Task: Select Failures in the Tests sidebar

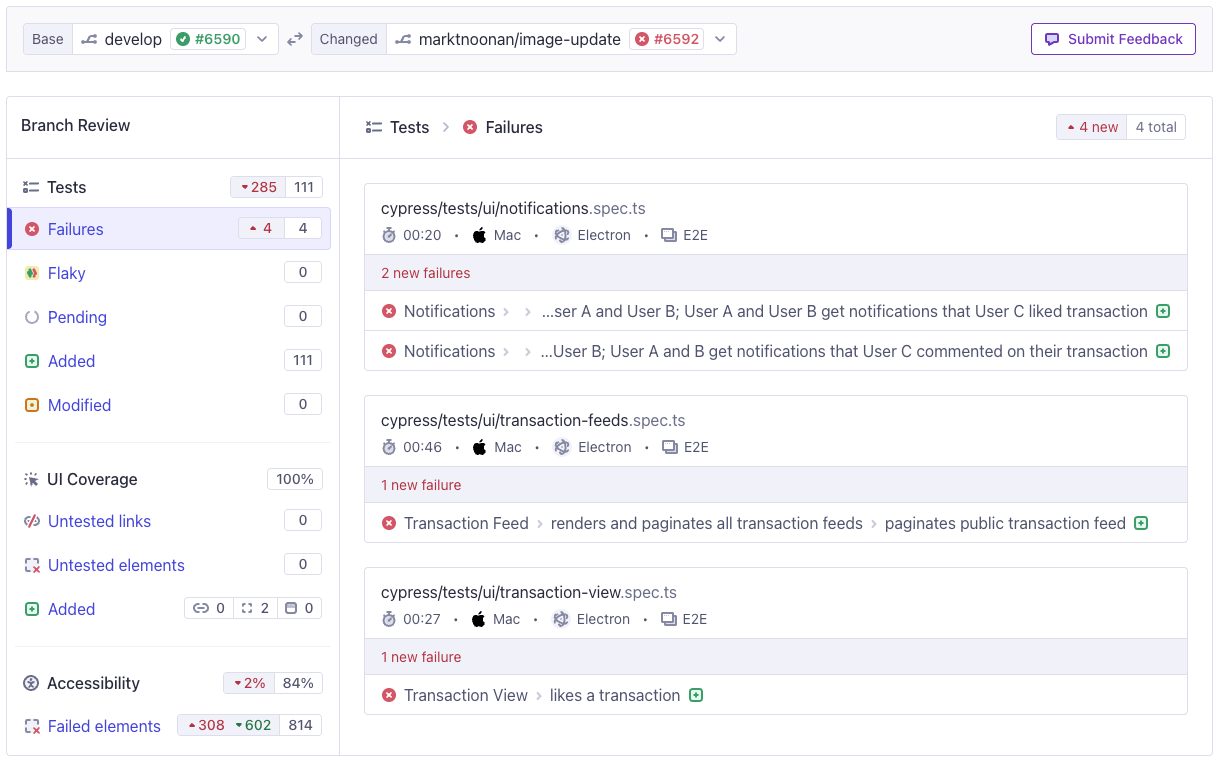Action: (76, 229)
